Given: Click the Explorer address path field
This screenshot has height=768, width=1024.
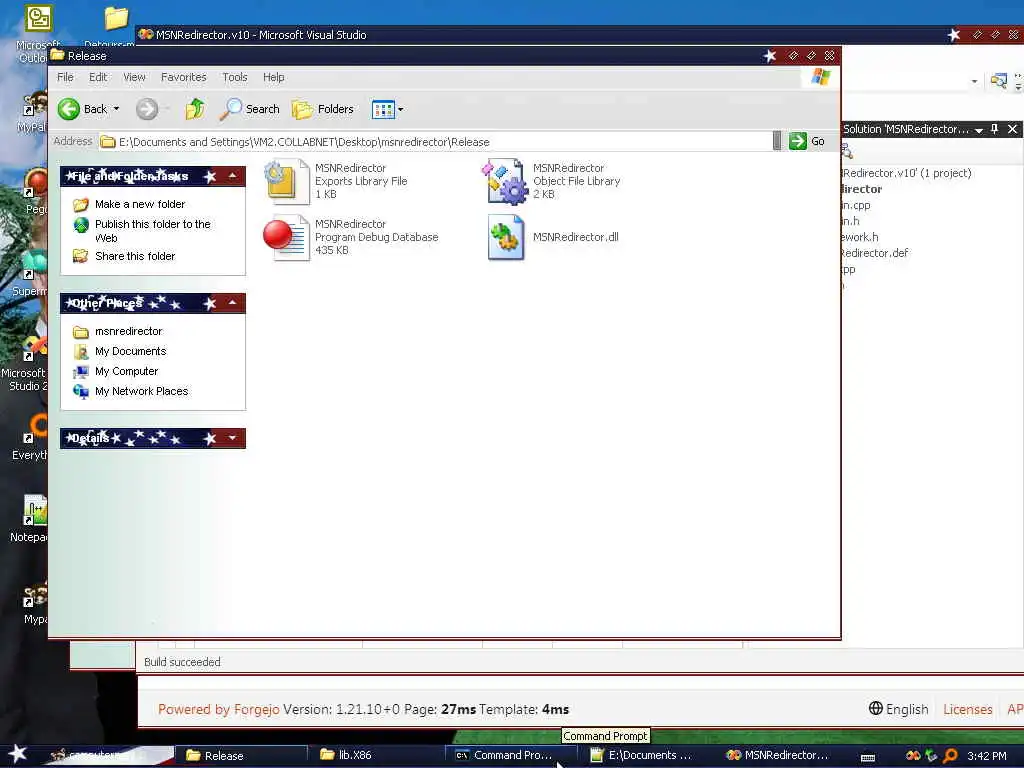Looking at the screenshot, I should 435,142.
